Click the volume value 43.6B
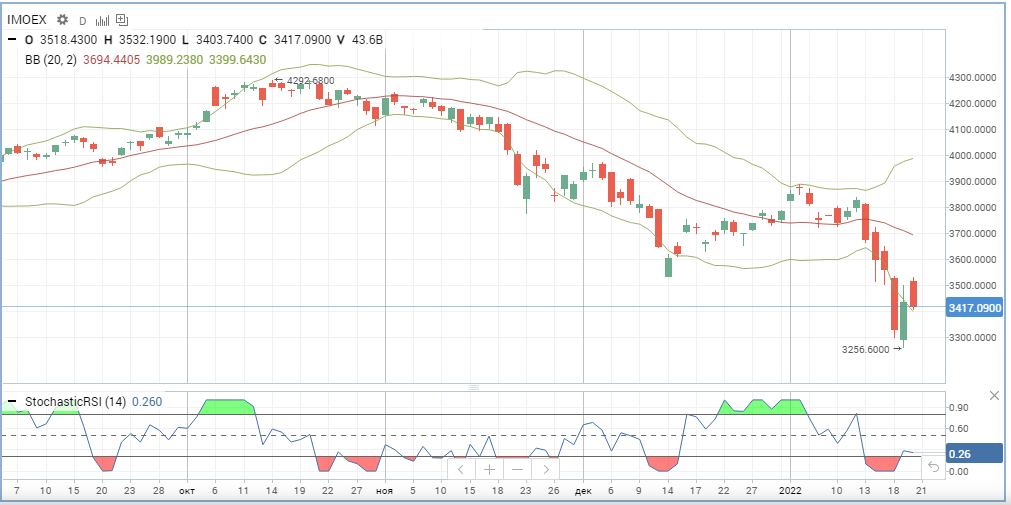This screenshot has width=1011, height=505. click(367, 40)
